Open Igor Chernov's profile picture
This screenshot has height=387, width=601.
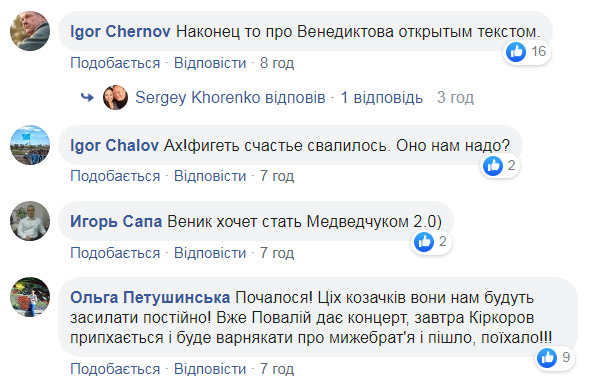[x=30, y=31]
